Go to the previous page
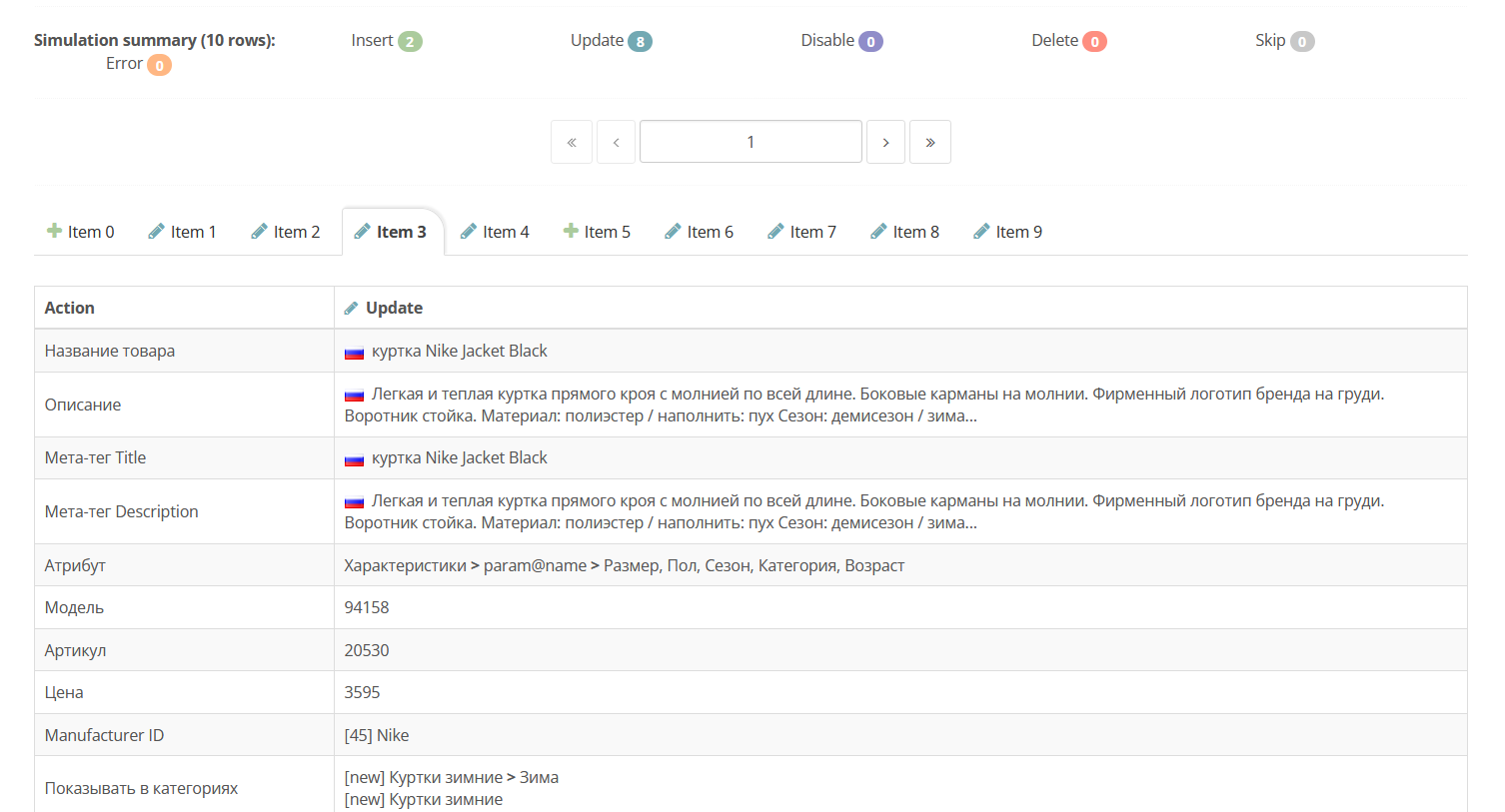1505x812 pixels. 616,142
